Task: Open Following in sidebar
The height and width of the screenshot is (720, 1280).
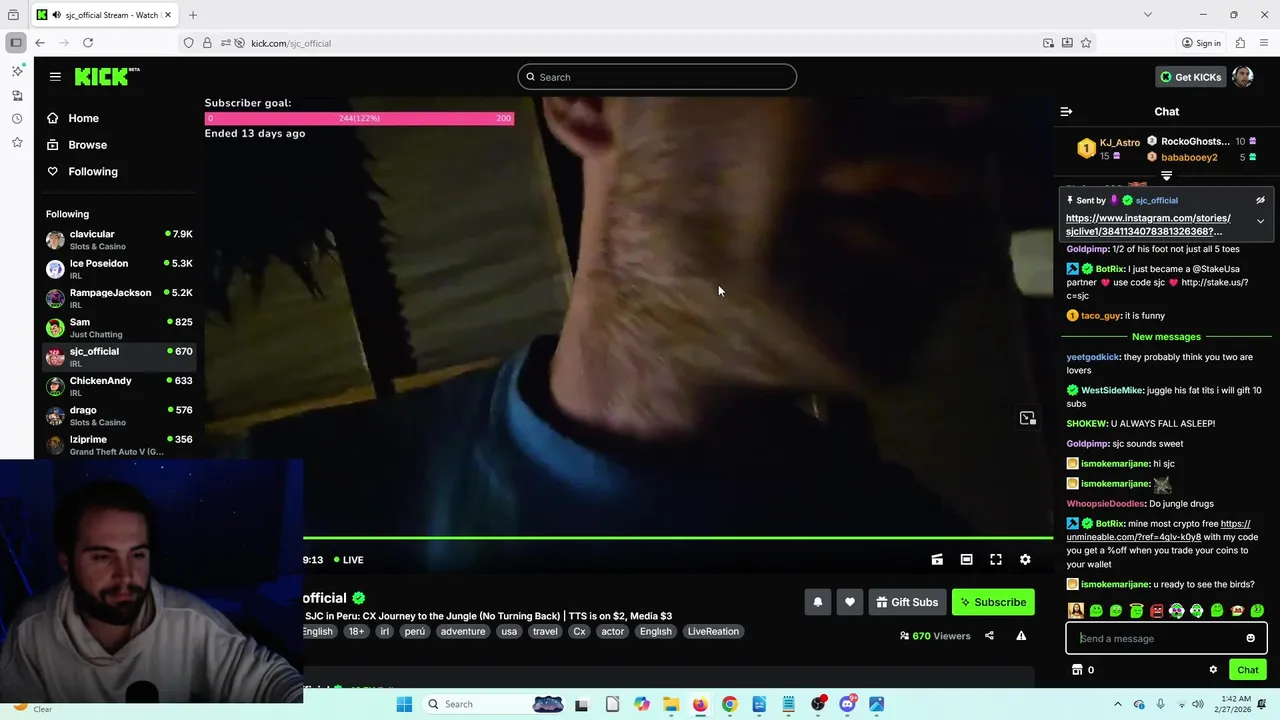Action: [x=82, y=172]
